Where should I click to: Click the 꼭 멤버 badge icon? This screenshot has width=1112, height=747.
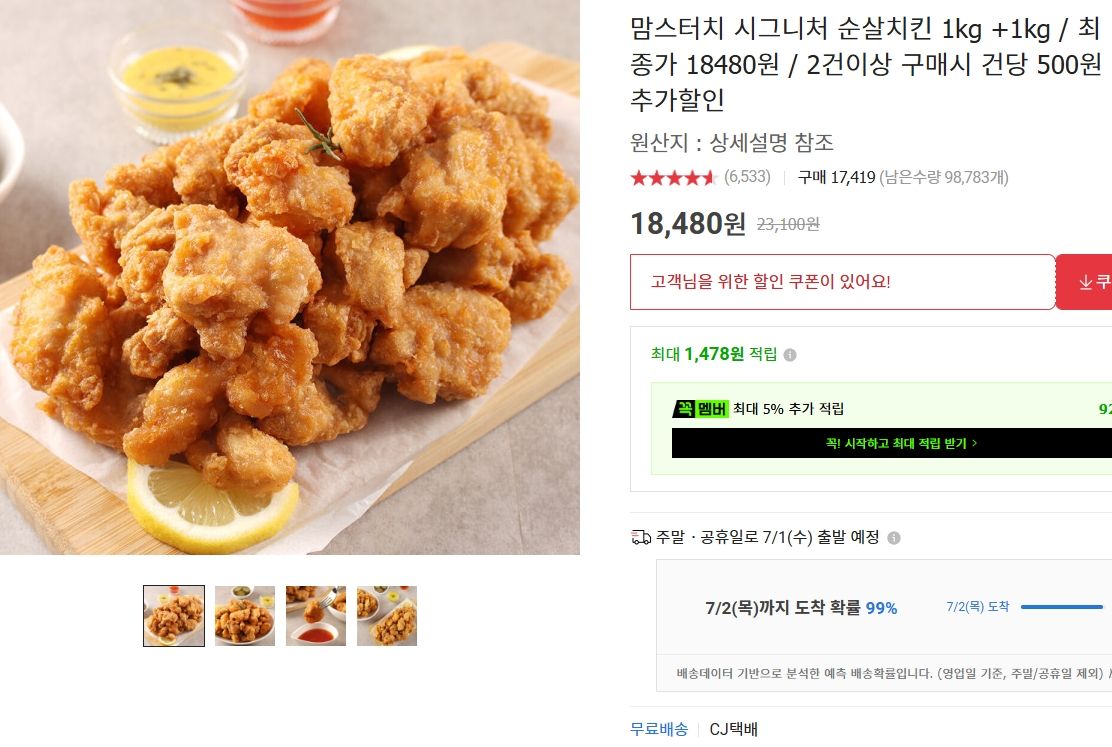[x=700, y=409]
